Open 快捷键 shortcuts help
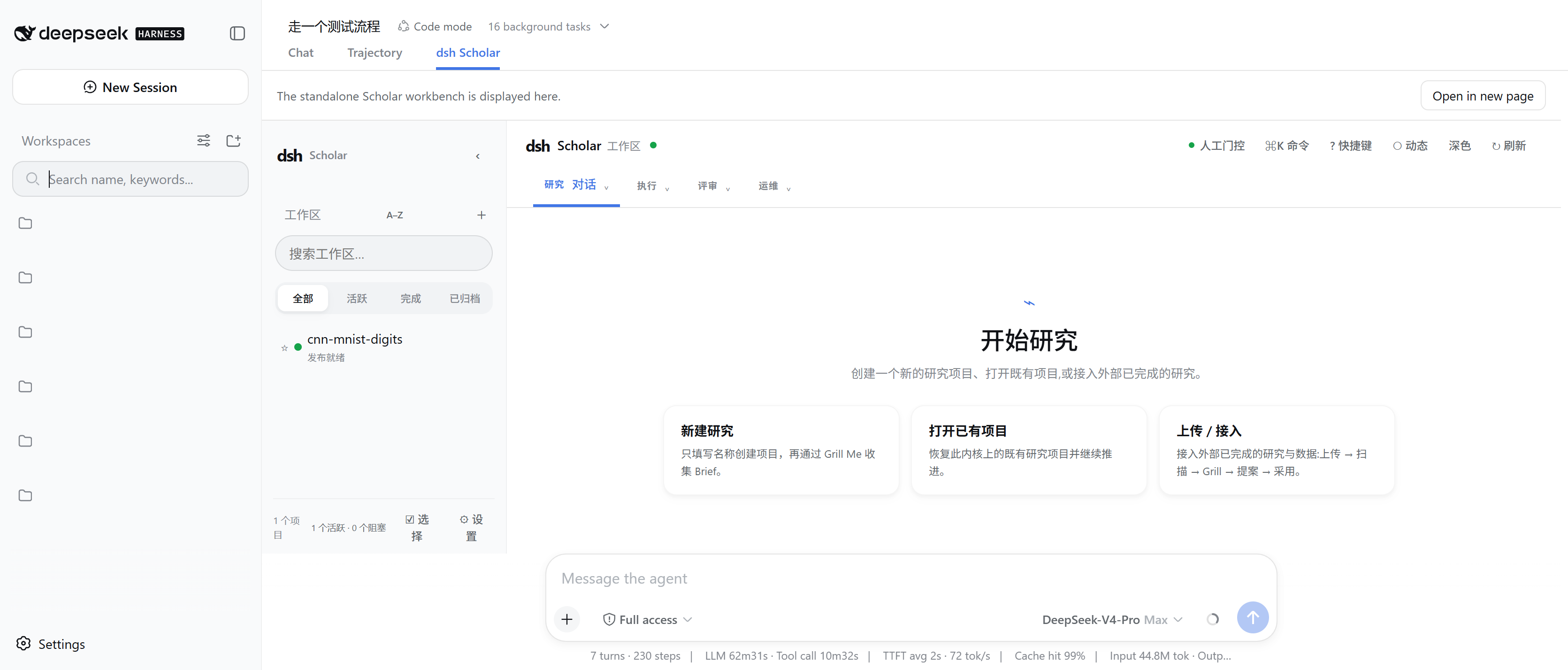Image resolution: width=1568 pixels, height=670 pixels. click(x=1350, y=146)
